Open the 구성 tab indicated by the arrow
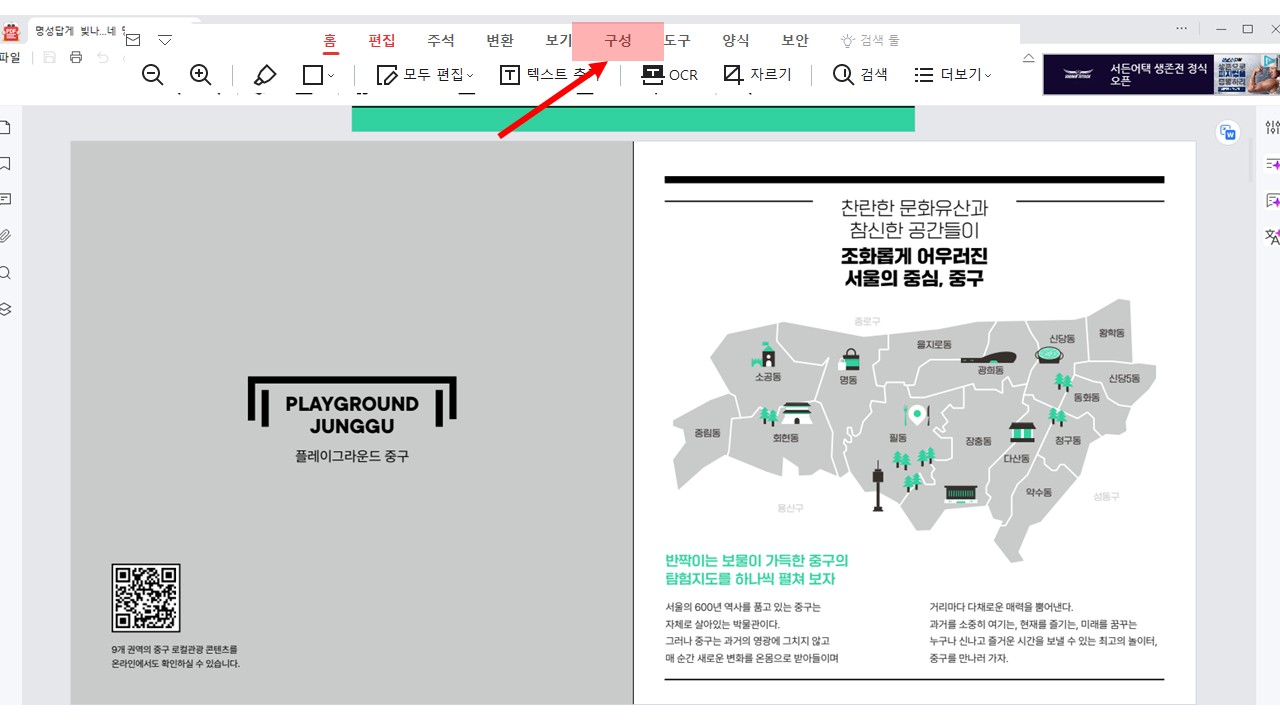The image size is (1280, 720). pyautogui.click(x=617, y=40)
